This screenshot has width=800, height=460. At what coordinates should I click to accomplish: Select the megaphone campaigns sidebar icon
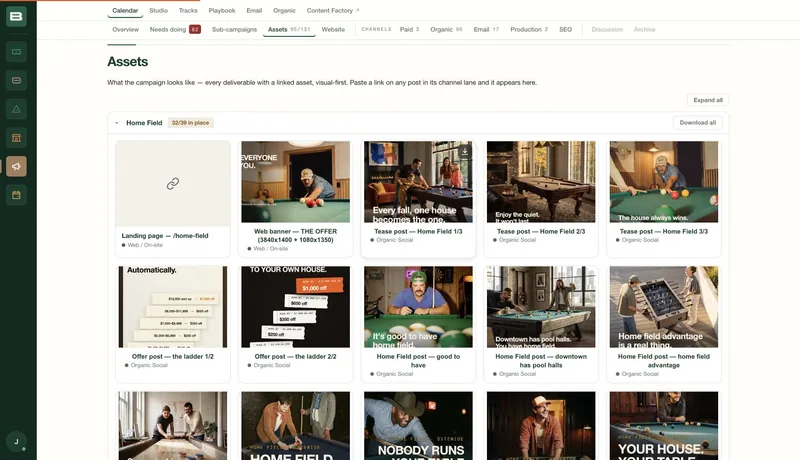16,166
